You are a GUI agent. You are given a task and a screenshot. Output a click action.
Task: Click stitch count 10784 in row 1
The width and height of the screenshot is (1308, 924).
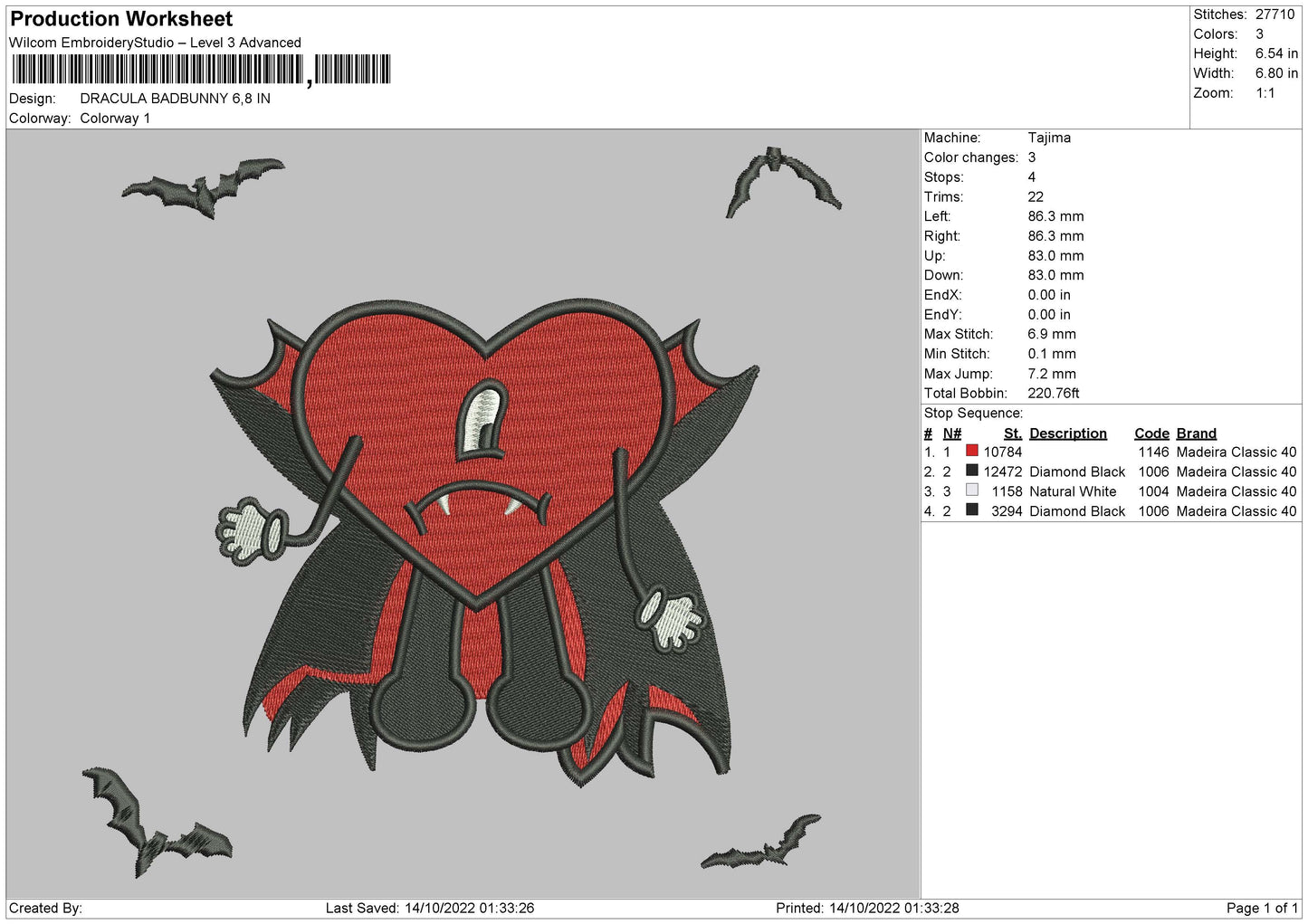point(1003,452)
